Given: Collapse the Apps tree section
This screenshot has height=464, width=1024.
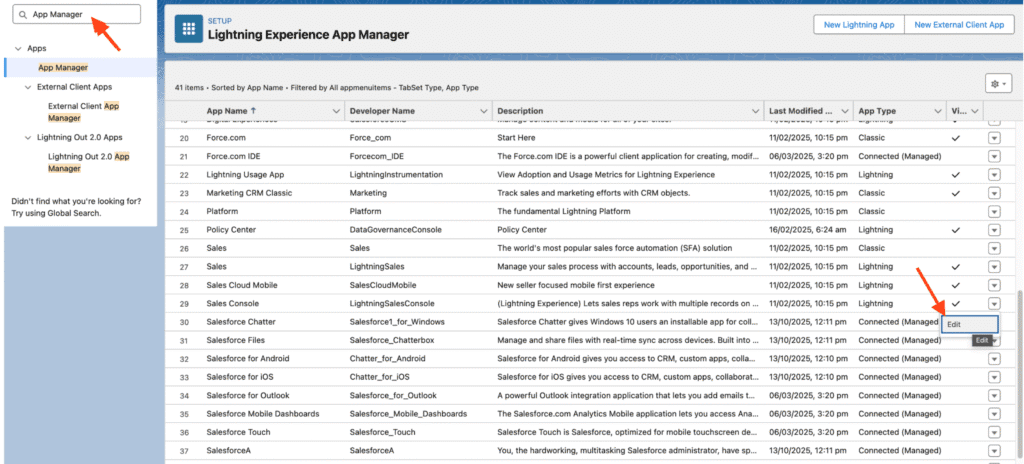Looking at the screenshot, I should tap(16, 48).
